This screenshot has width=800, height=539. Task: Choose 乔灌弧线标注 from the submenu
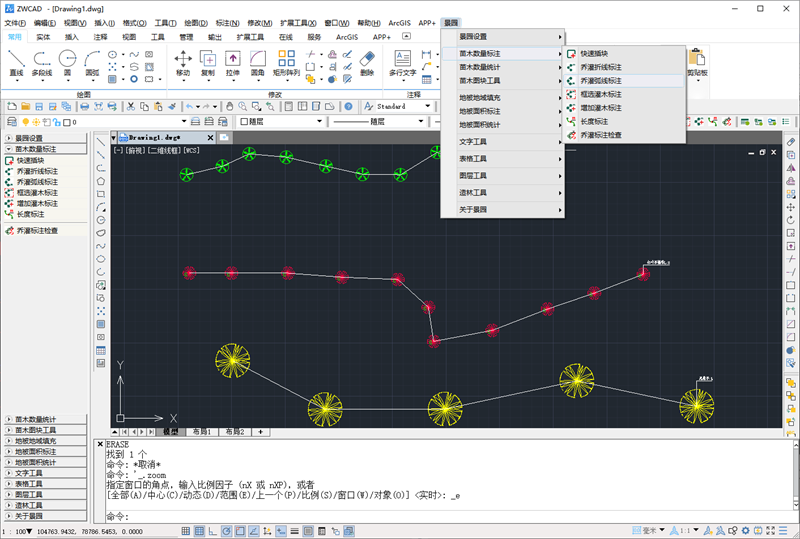[x=601, y=80]
